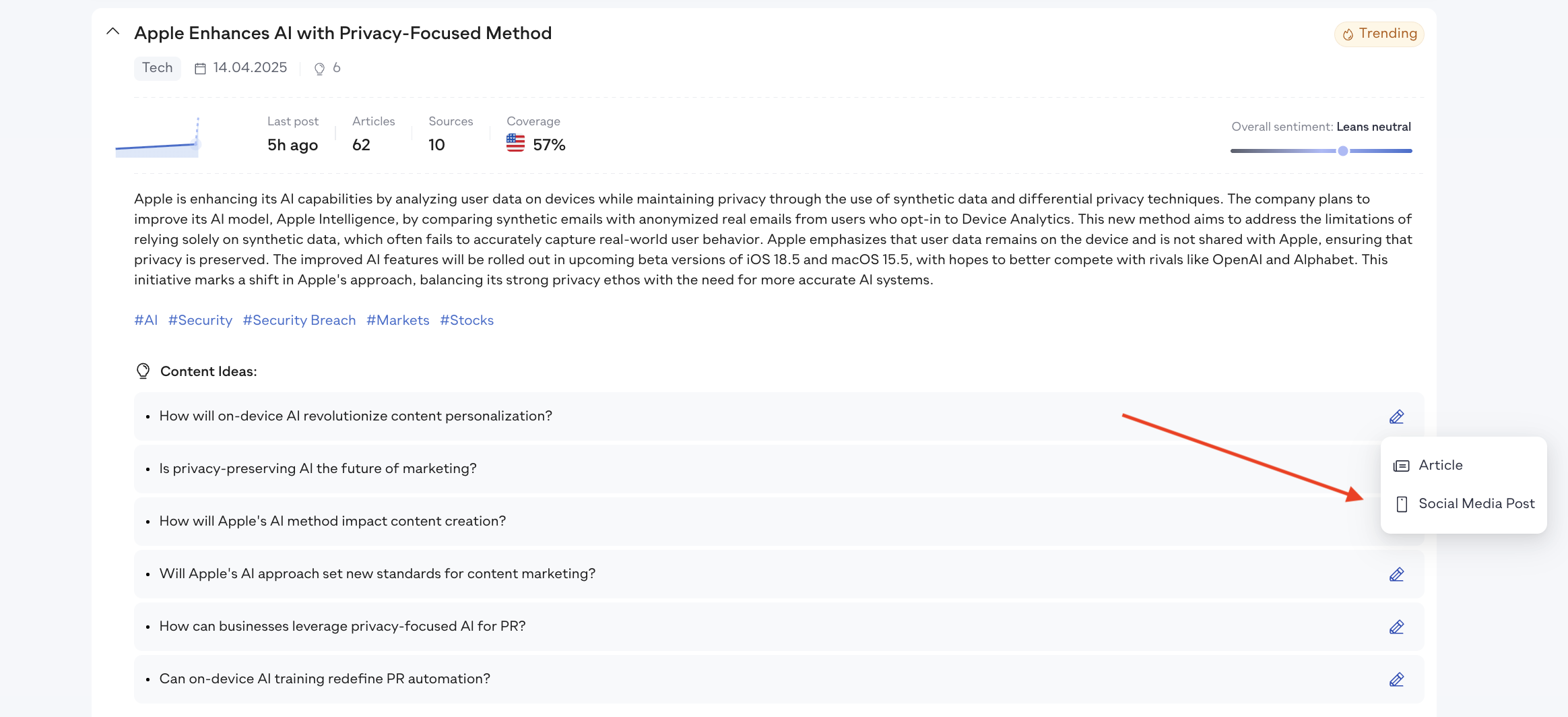Open the #Stocks hashtag link
Image resolution: width=1568 pixels, height=717 pixels.
(x=467, y=320)
